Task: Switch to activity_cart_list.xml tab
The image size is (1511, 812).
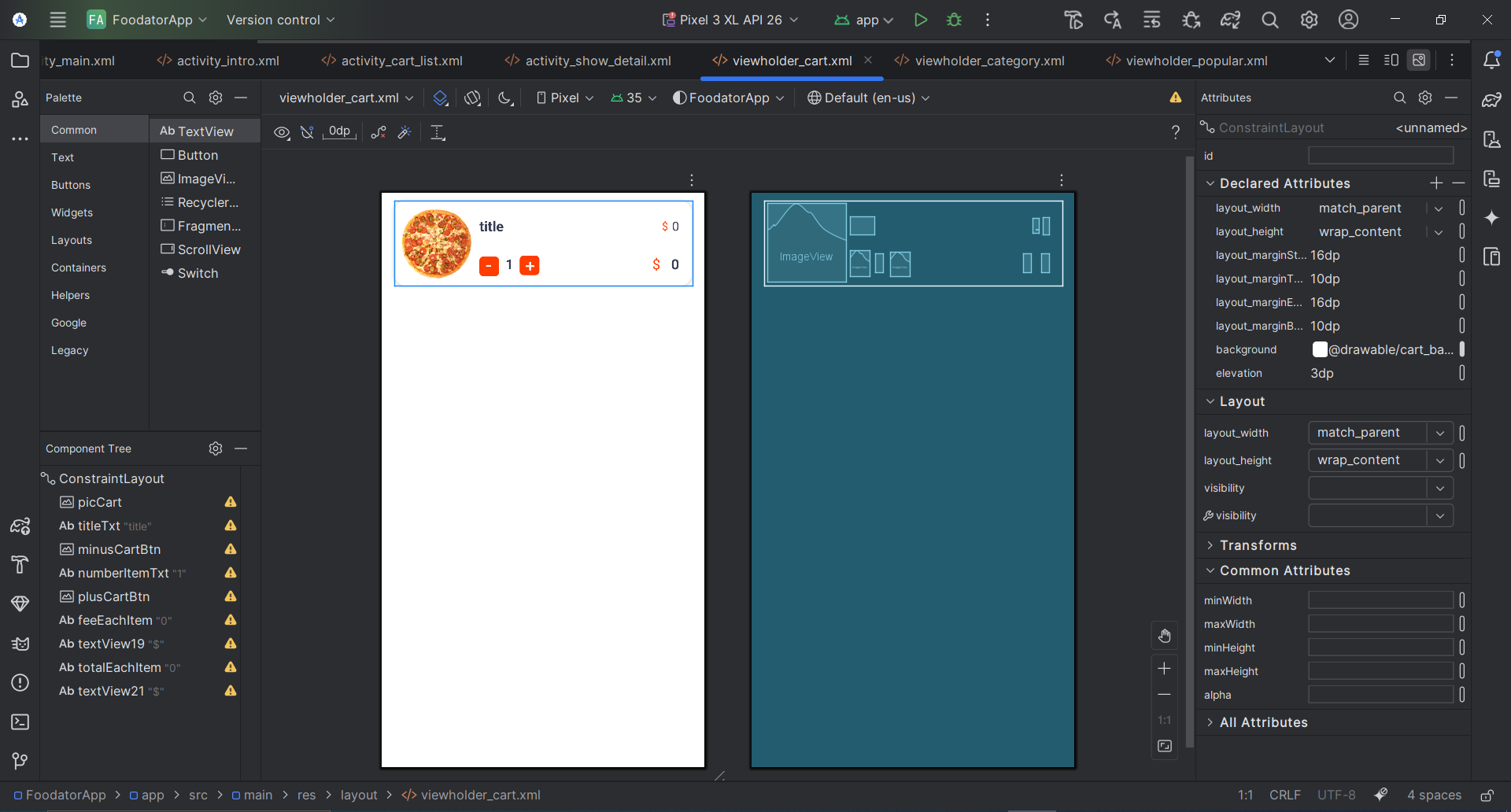Action: click(x=392, y=61)
